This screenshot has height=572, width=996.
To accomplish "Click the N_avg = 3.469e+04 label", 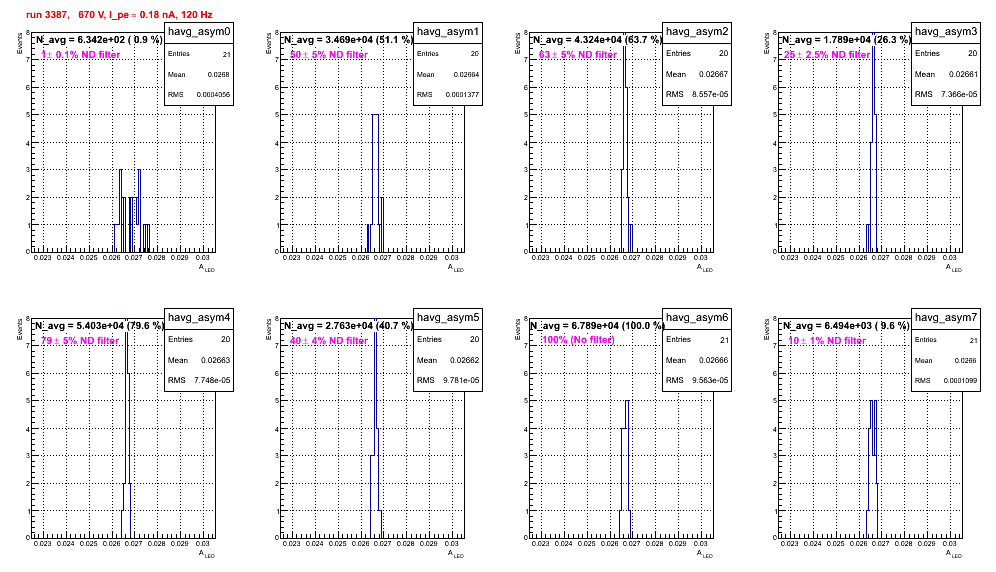I will 348,39.
